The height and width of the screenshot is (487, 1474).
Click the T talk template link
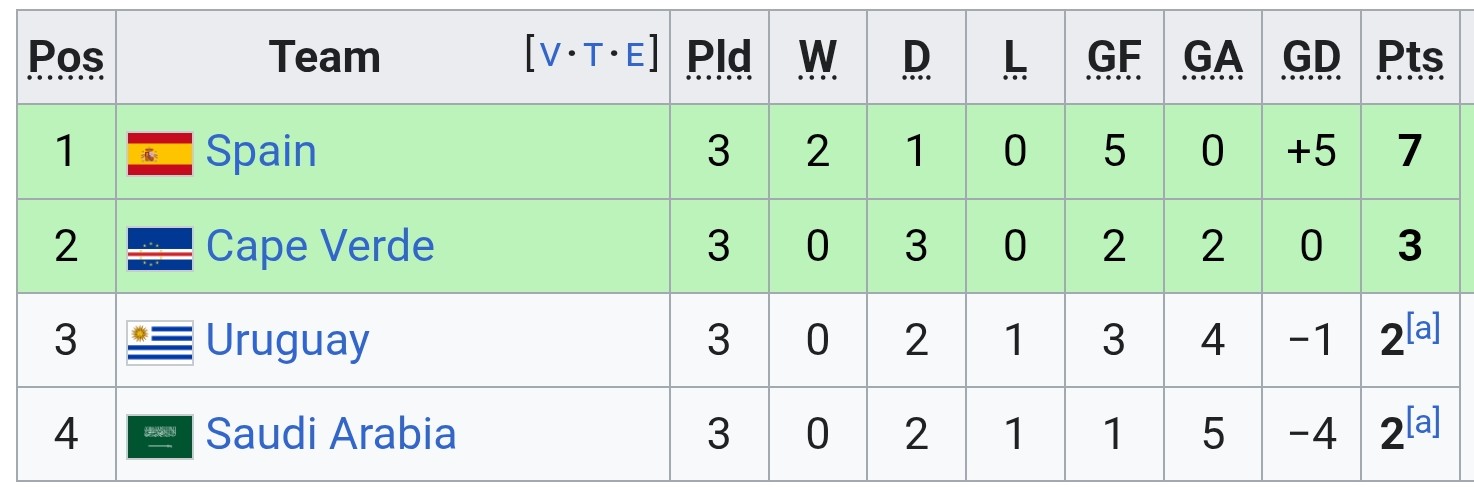593,55
